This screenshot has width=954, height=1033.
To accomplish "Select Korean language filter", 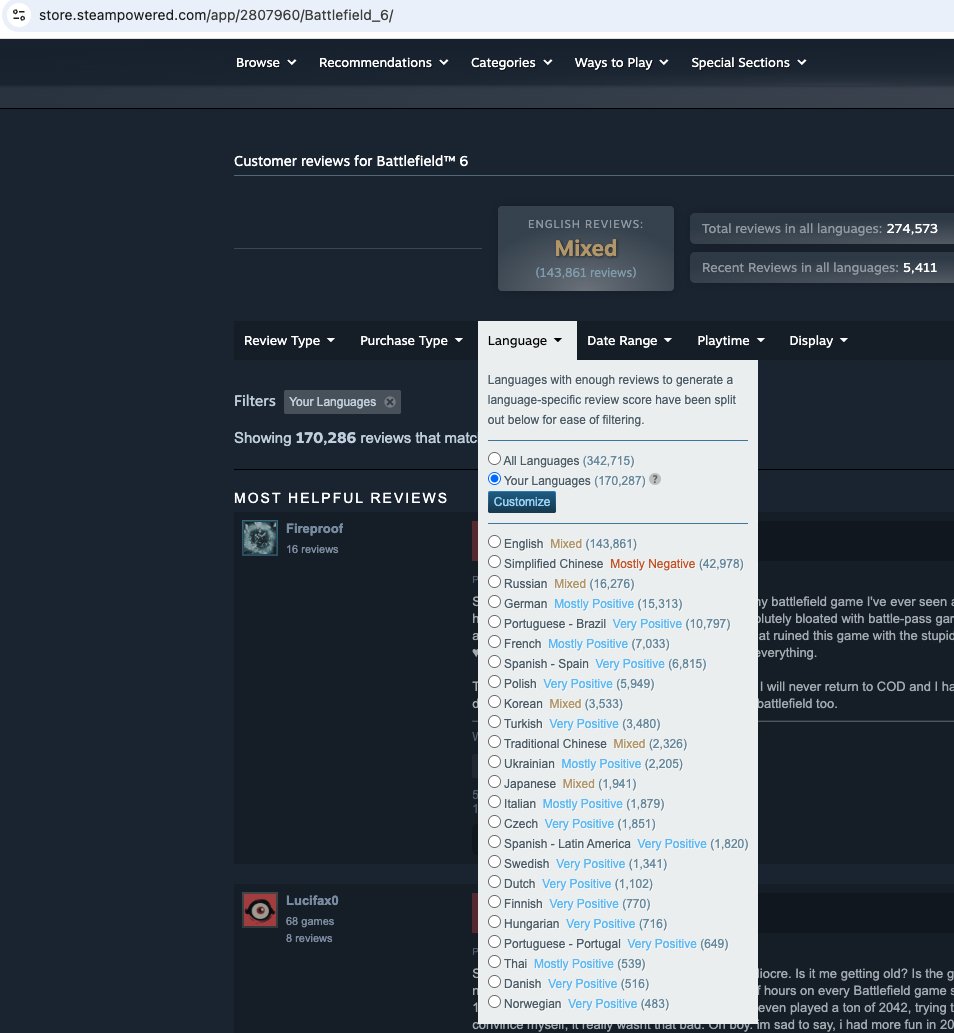I will pyautogui.click(x=494, y=702).
